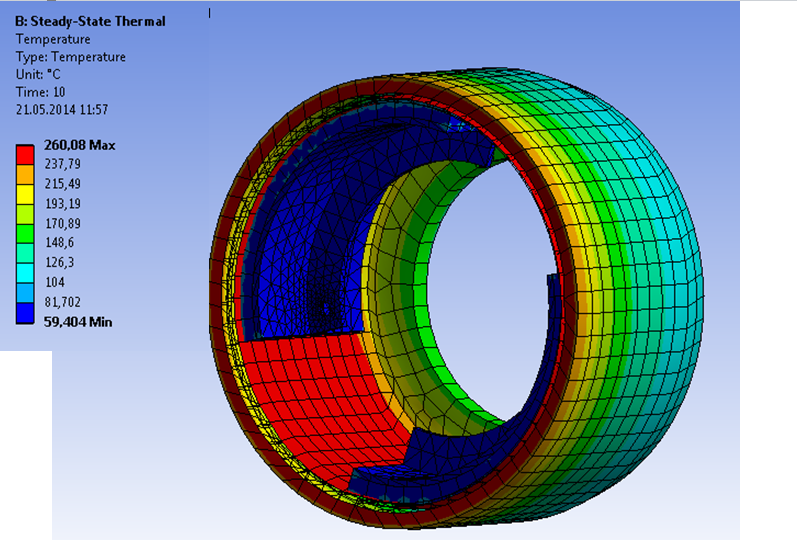The width and height of the screenshot is (797, 543).
Task: Click the red legend color band
Action: (25, 155)
